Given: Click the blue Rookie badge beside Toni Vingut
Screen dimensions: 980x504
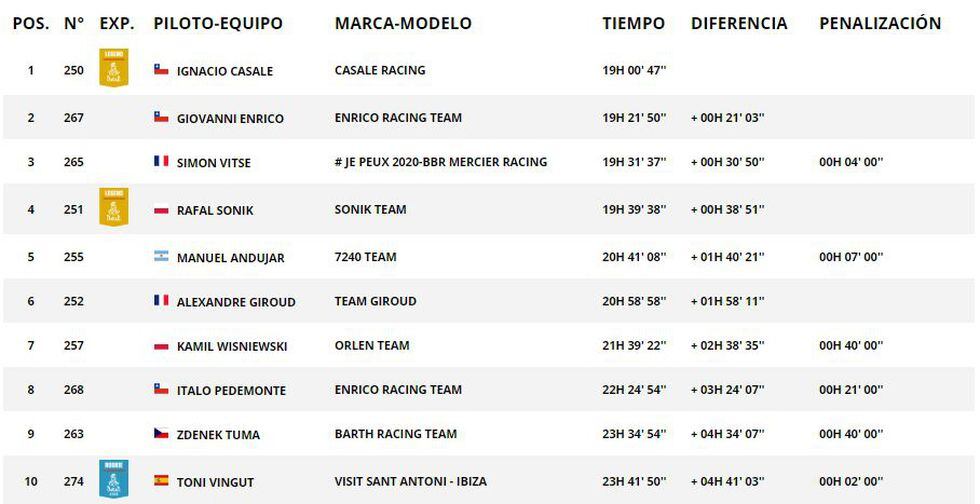Looking at the screenshot, I should click(x=112, y=479).
